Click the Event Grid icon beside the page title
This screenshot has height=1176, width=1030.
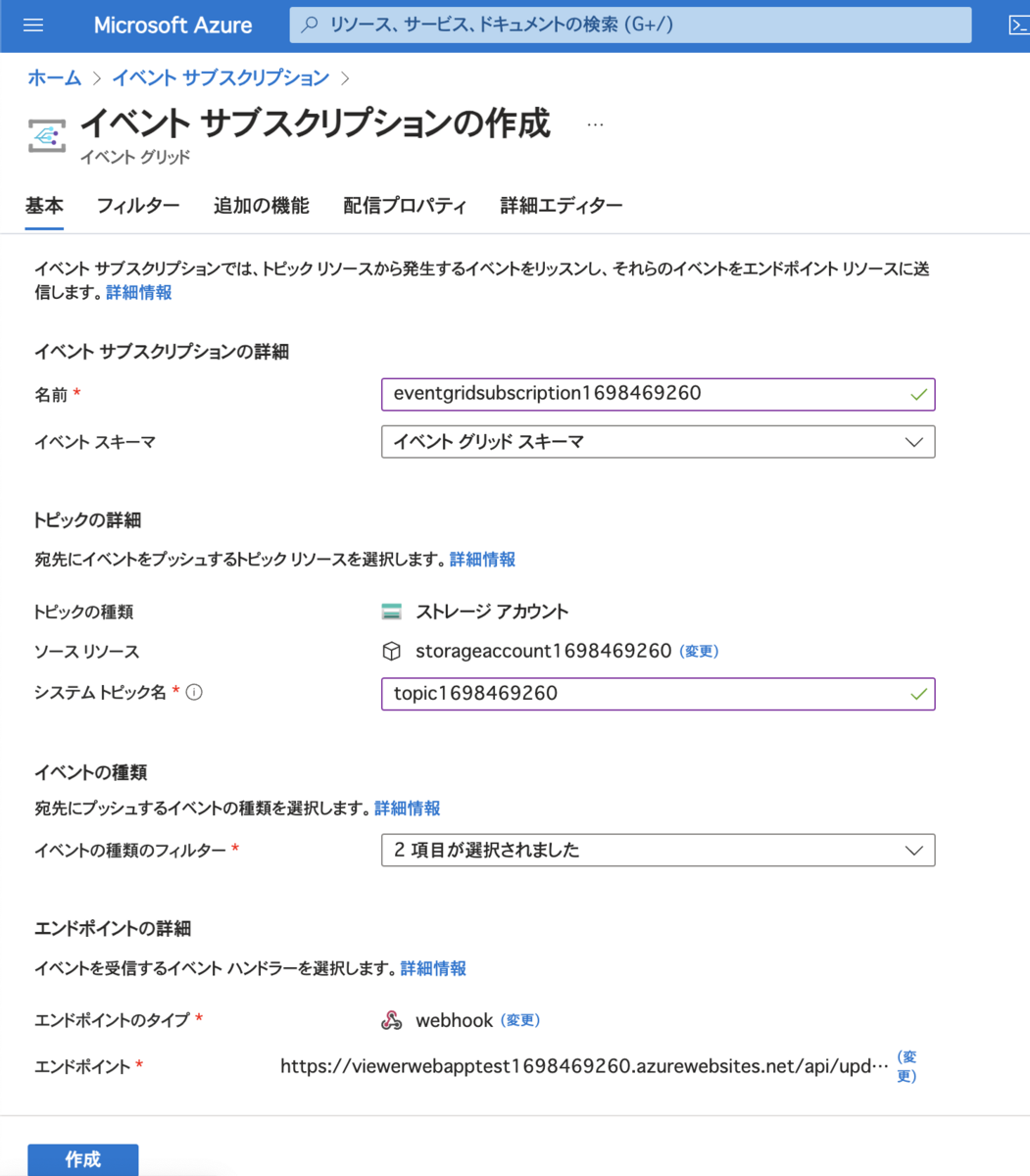pyautogui.click(x=44, y=133)
